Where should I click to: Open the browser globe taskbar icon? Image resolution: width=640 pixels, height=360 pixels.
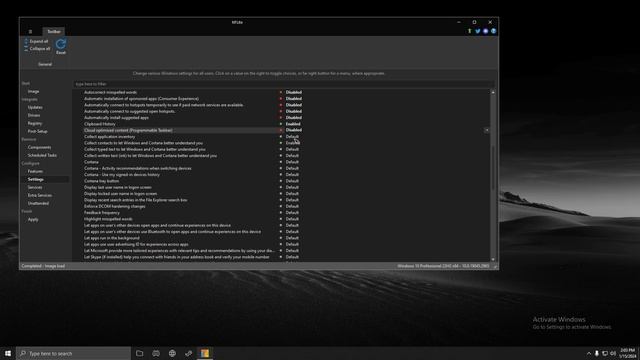click(x=172, y=353)
